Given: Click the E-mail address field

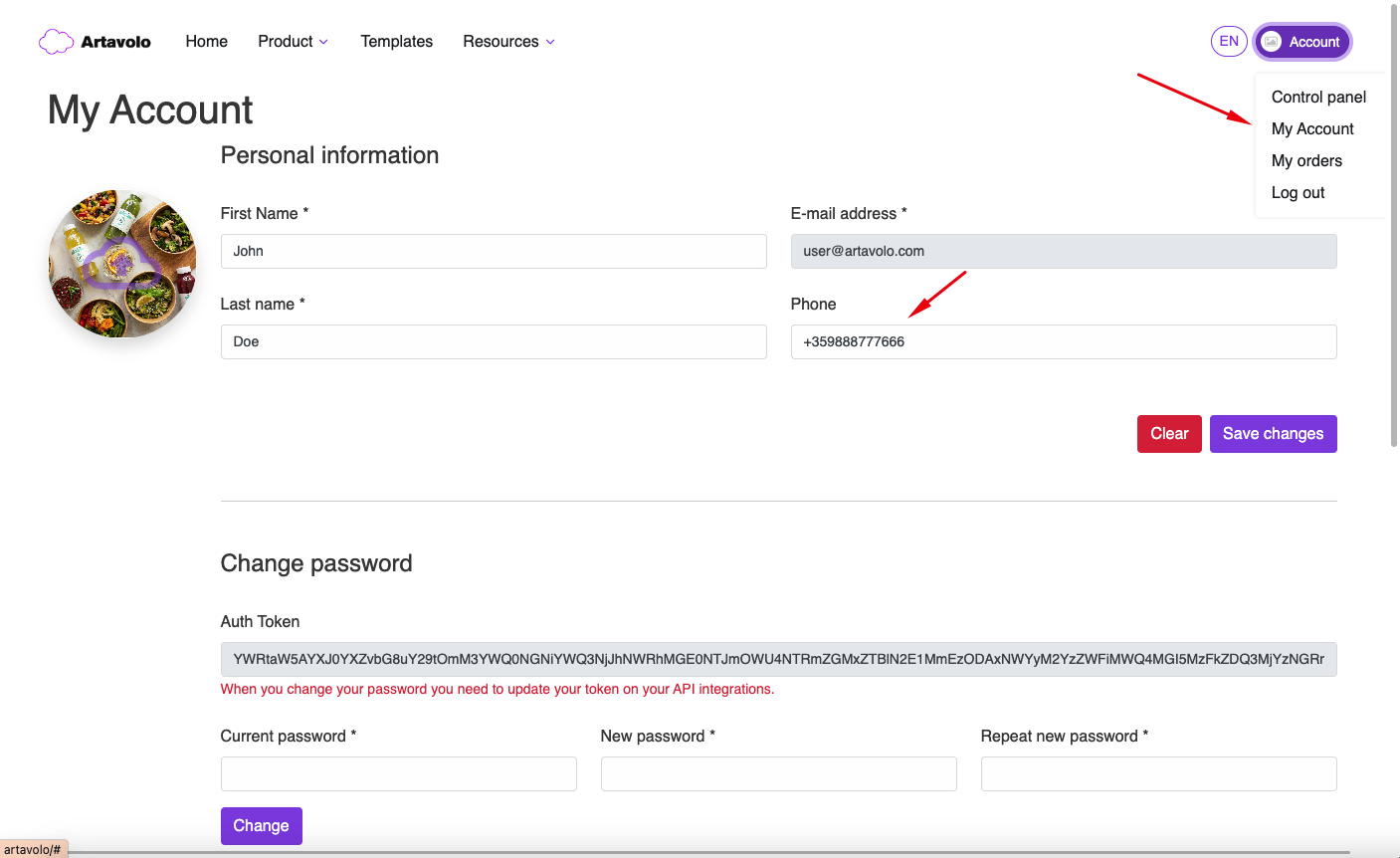Looking at the screenshot, I should 1064,251.
